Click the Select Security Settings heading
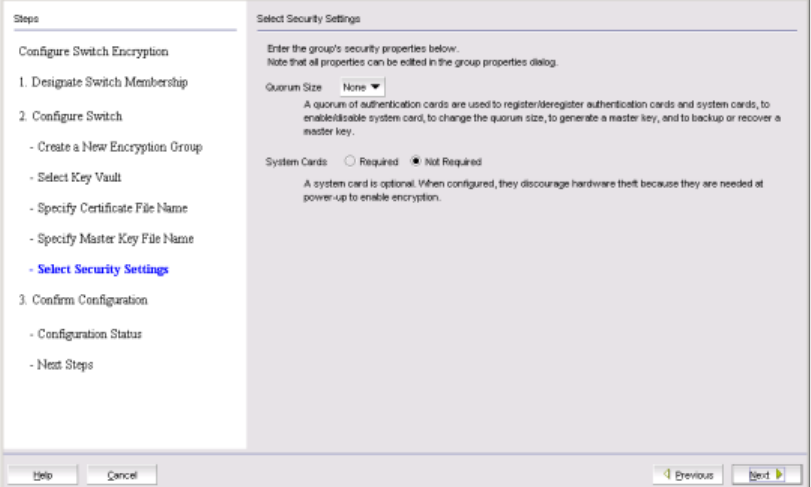The image size is (811, 487). [308, 19]
